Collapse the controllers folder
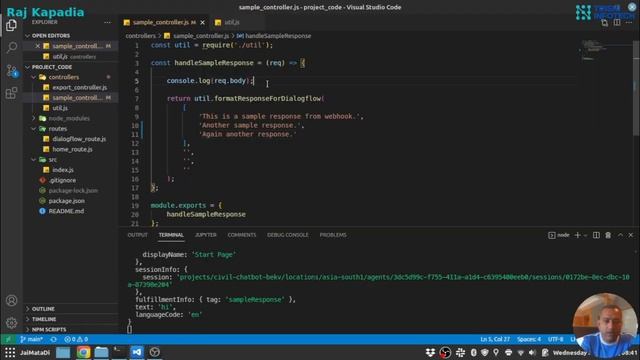The height and width of the screenshot is (360, 640). [x=64, y=77]
